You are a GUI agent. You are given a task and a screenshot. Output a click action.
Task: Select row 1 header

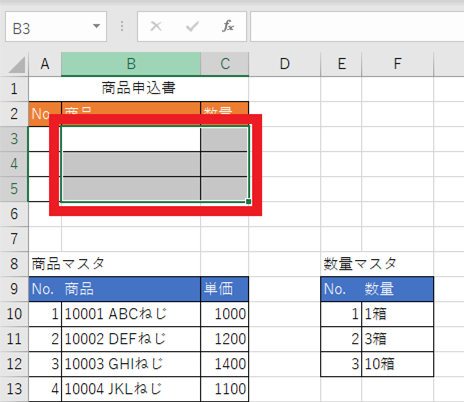14,89
